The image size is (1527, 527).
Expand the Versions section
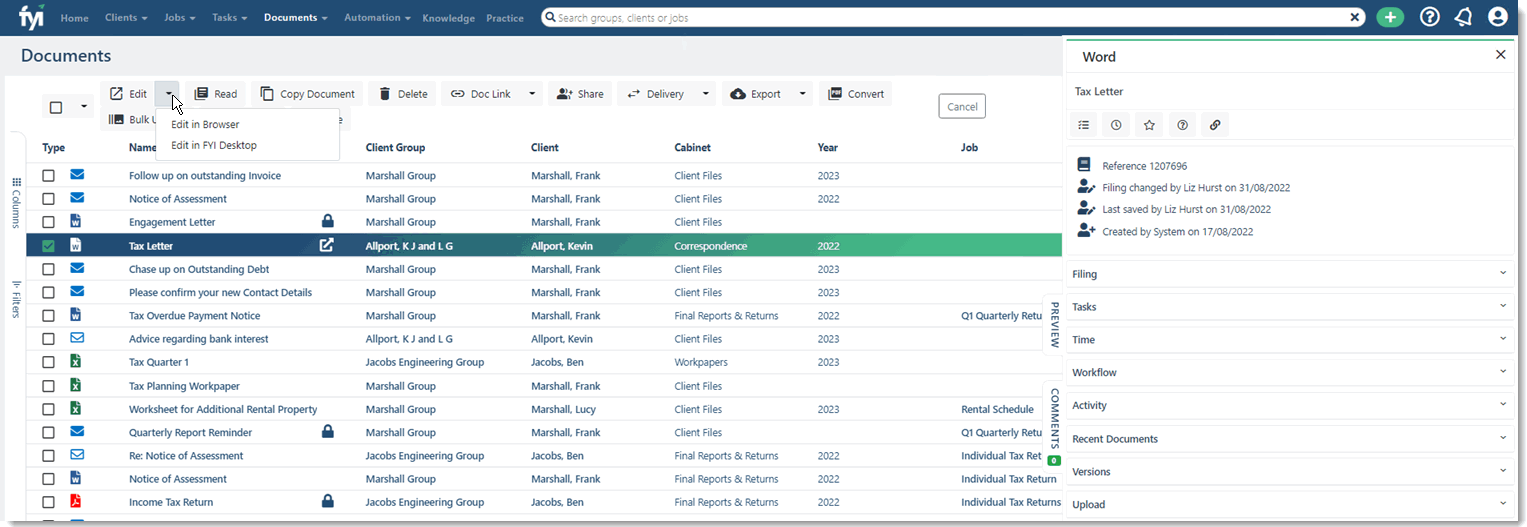pyautogui.click(x=1289, y=471)
